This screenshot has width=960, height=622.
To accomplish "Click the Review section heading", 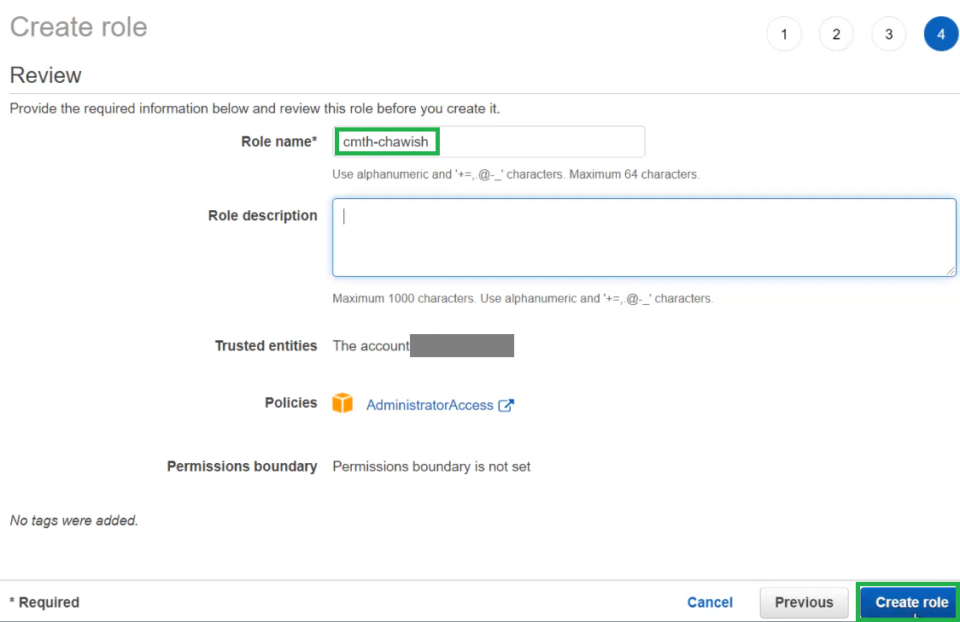I will pyautogui.click(x=46, y=75).
